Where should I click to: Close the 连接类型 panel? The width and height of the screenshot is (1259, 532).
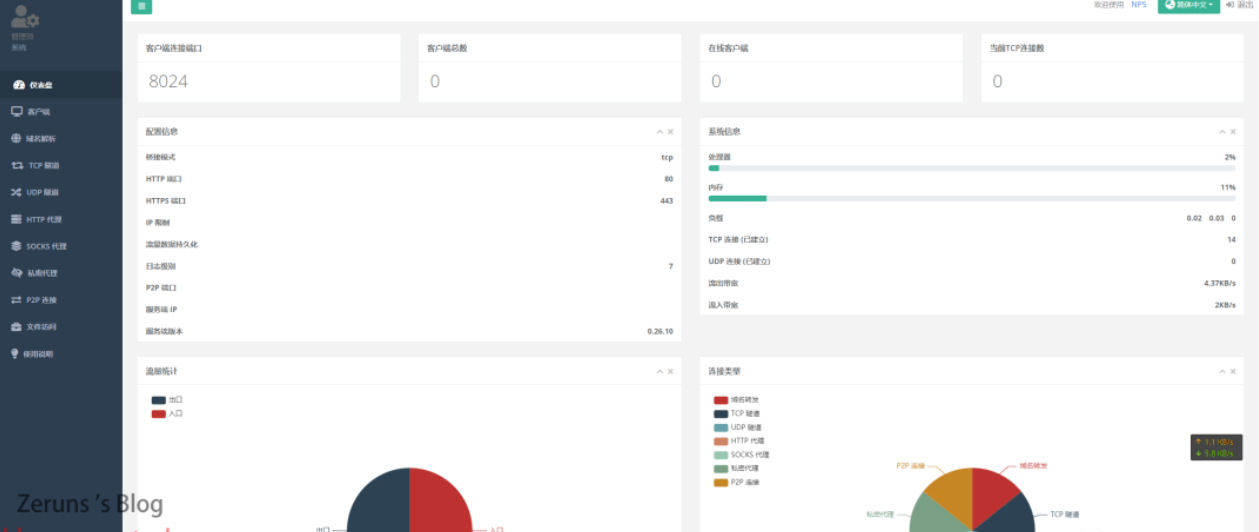(1232, 372)
